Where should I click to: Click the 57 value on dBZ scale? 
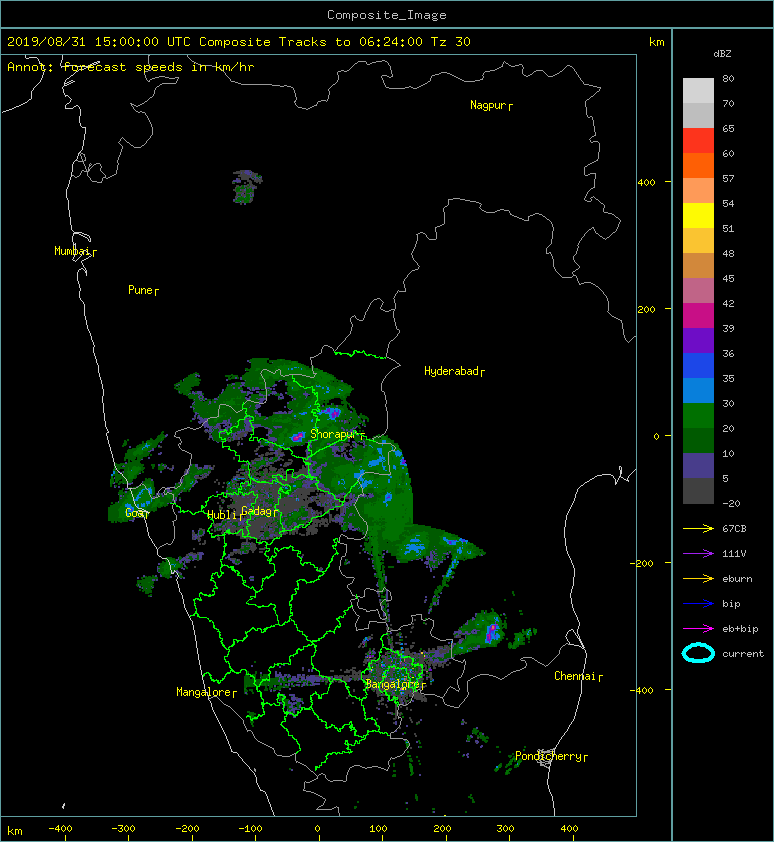(728, 178)
